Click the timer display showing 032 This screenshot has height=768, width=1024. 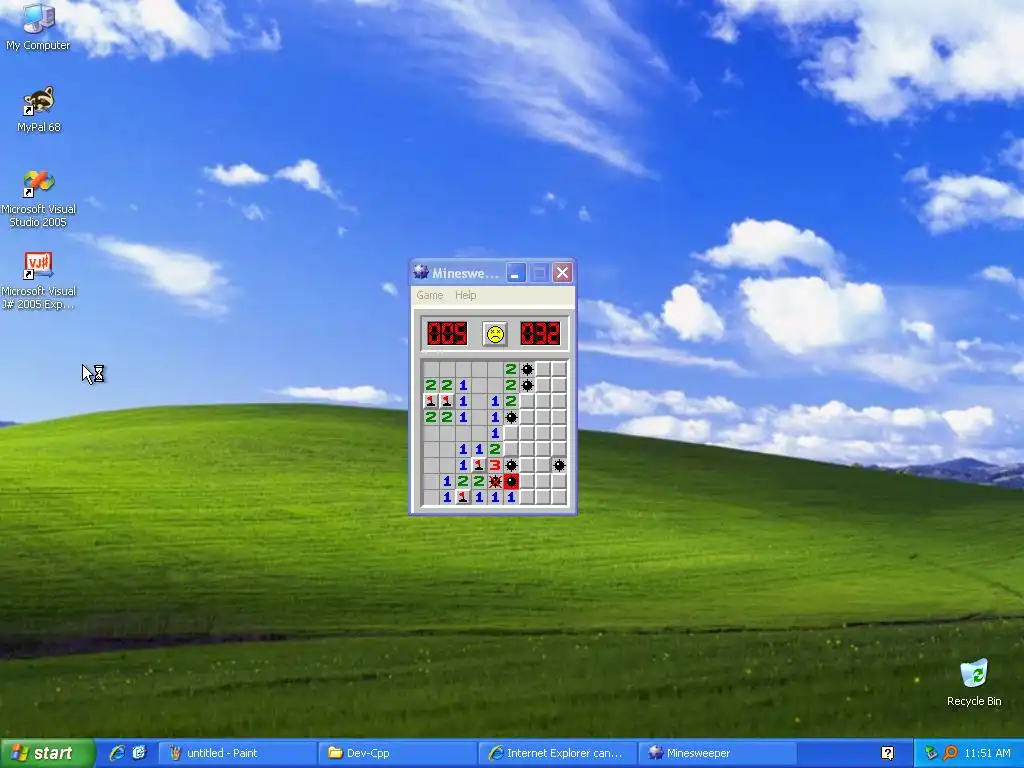click(x=540, y=334)
